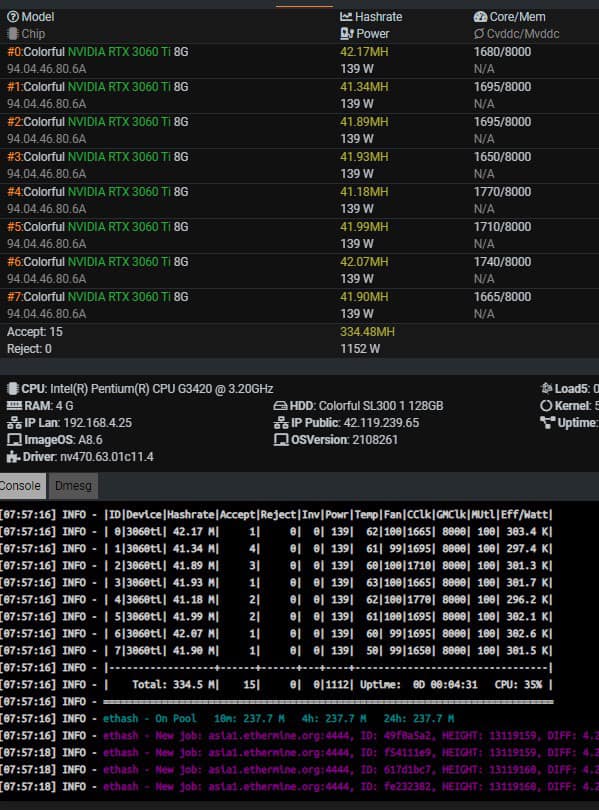Click OSVersion value 2108261
599x810 pixels.
coord(375,440)
